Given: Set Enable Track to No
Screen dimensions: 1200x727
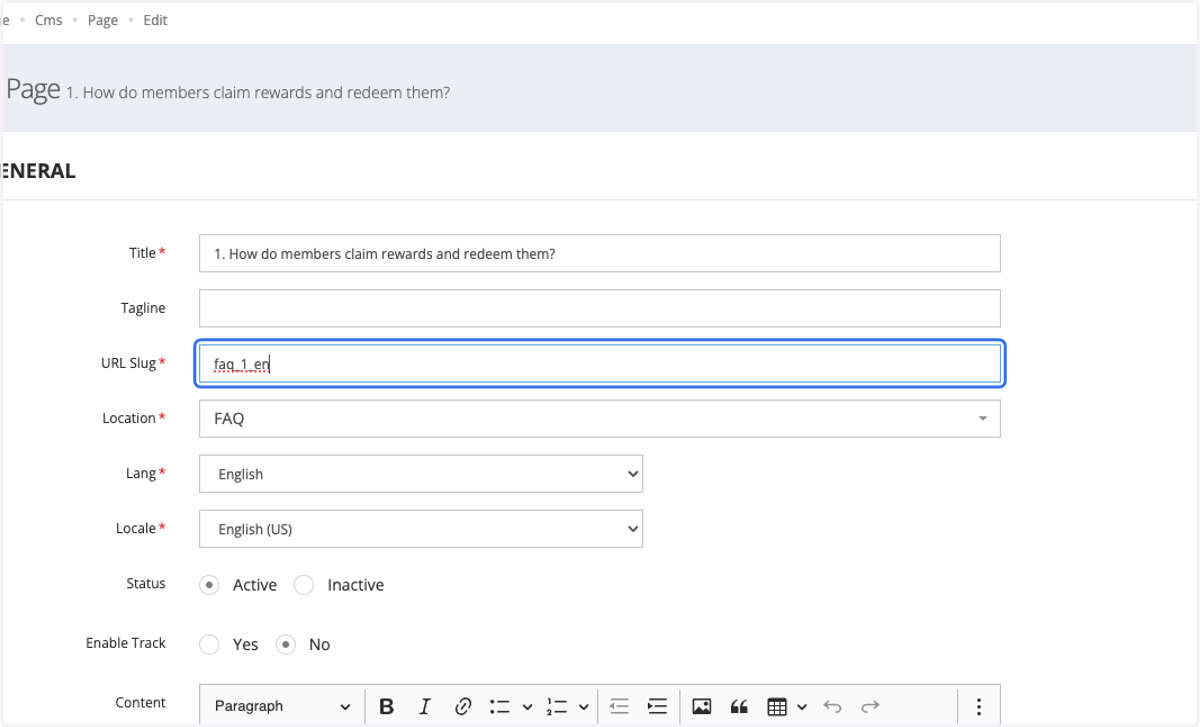Looking at the screenshot, I should pyautogui.click(x=286, y=645).
